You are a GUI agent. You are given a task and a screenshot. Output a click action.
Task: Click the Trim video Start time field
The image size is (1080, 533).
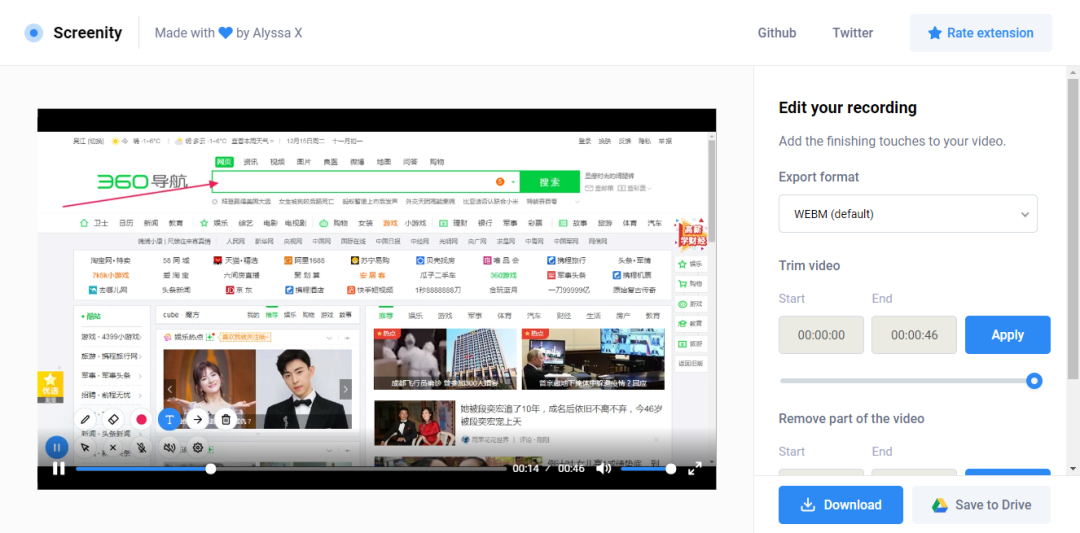coord(821,335)
